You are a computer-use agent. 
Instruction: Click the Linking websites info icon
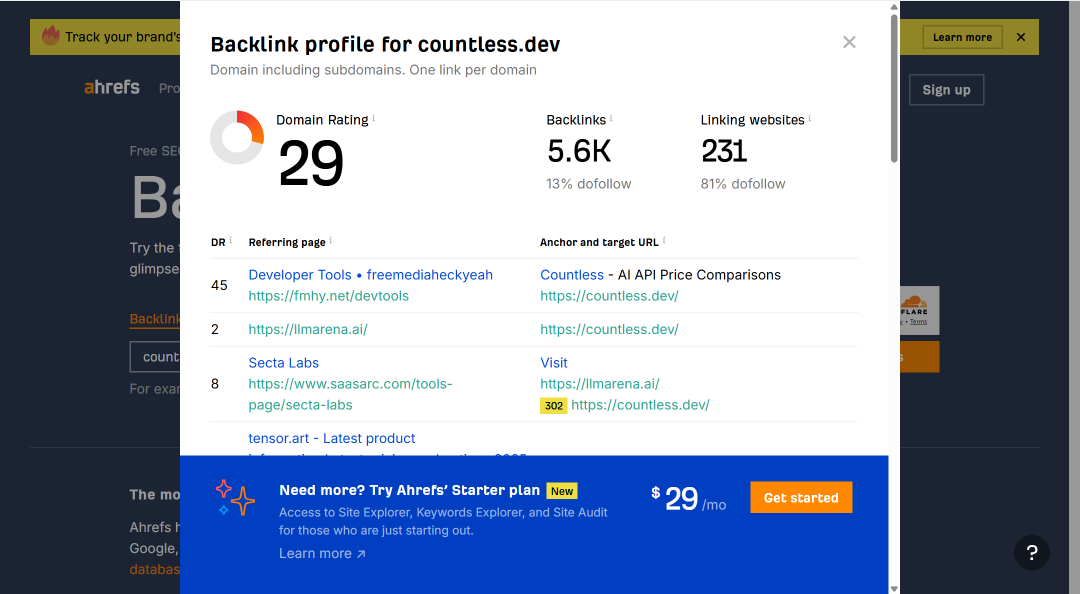pyautogui.click(x=809, y=118)
